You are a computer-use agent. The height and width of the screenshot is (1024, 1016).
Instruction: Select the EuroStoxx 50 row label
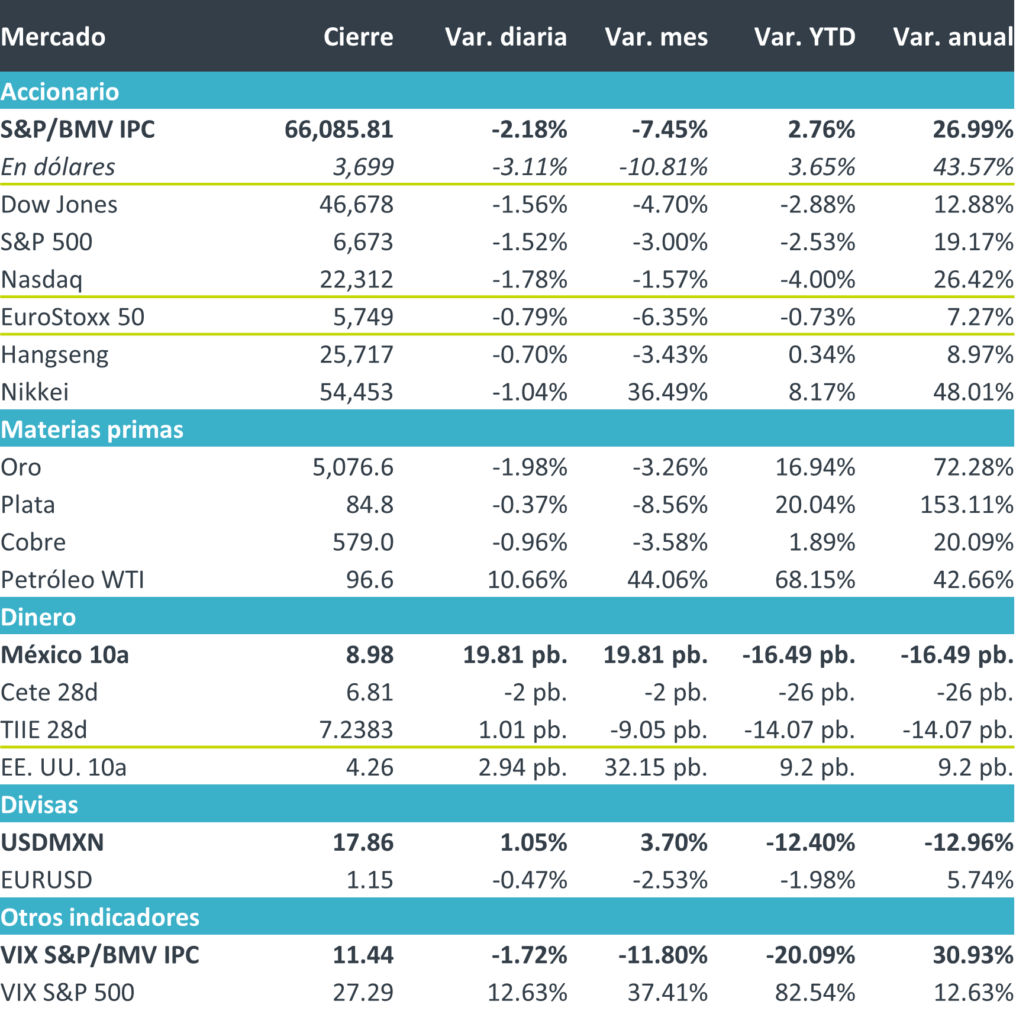(x=73, y=317)
